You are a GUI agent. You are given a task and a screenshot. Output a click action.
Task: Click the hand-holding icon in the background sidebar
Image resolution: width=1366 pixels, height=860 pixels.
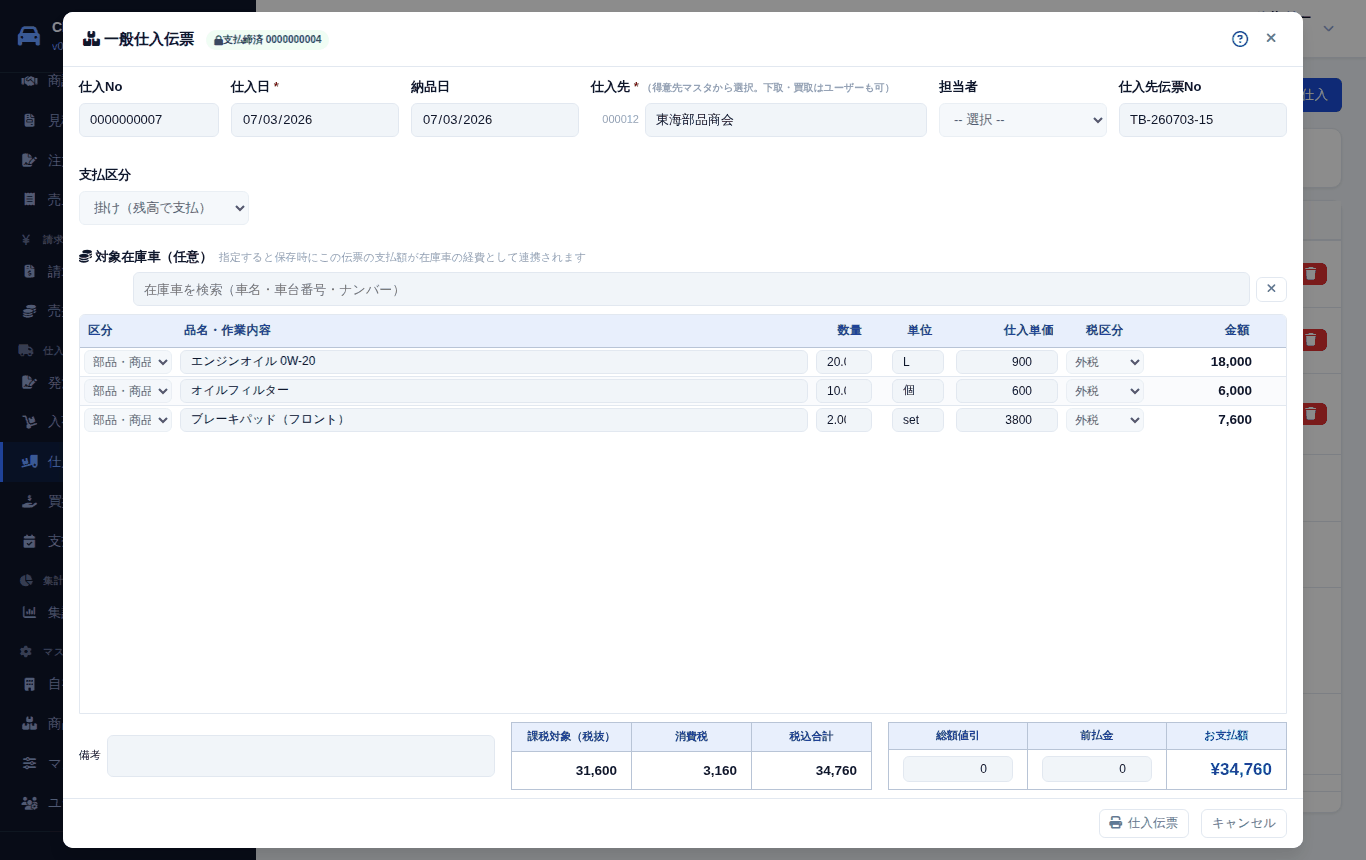tap(29, 501)
